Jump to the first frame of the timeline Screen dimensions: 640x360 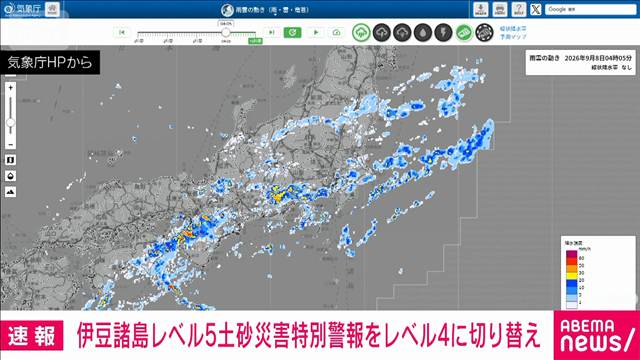coord(122,32)
